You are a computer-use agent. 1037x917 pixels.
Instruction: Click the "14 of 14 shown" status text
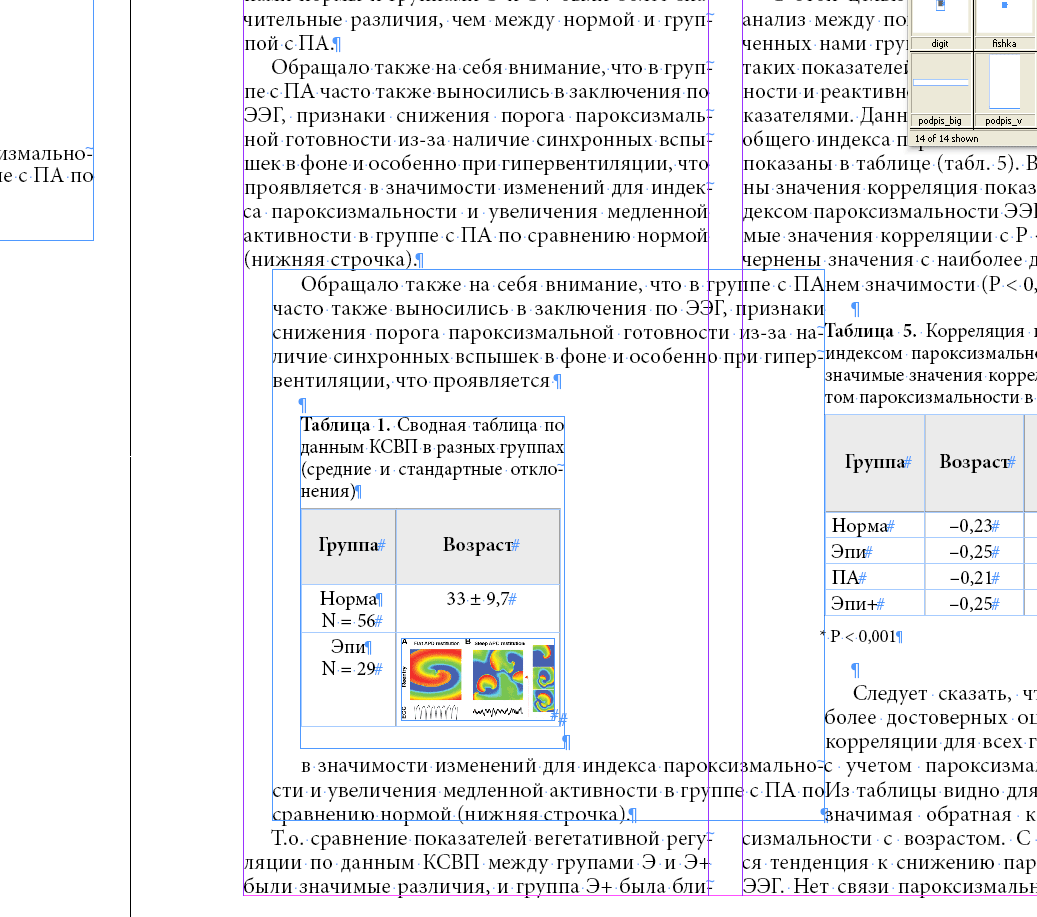click(x=946, y=139)
